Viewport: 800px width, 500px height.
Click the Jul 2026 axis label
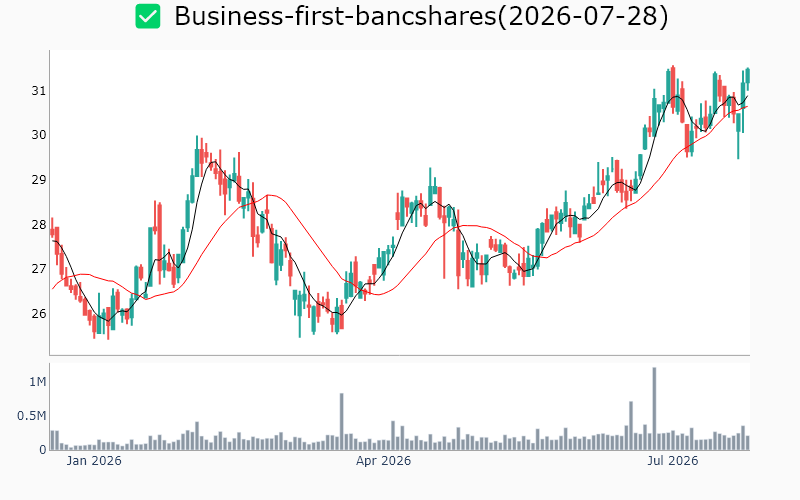click(672, 461)
